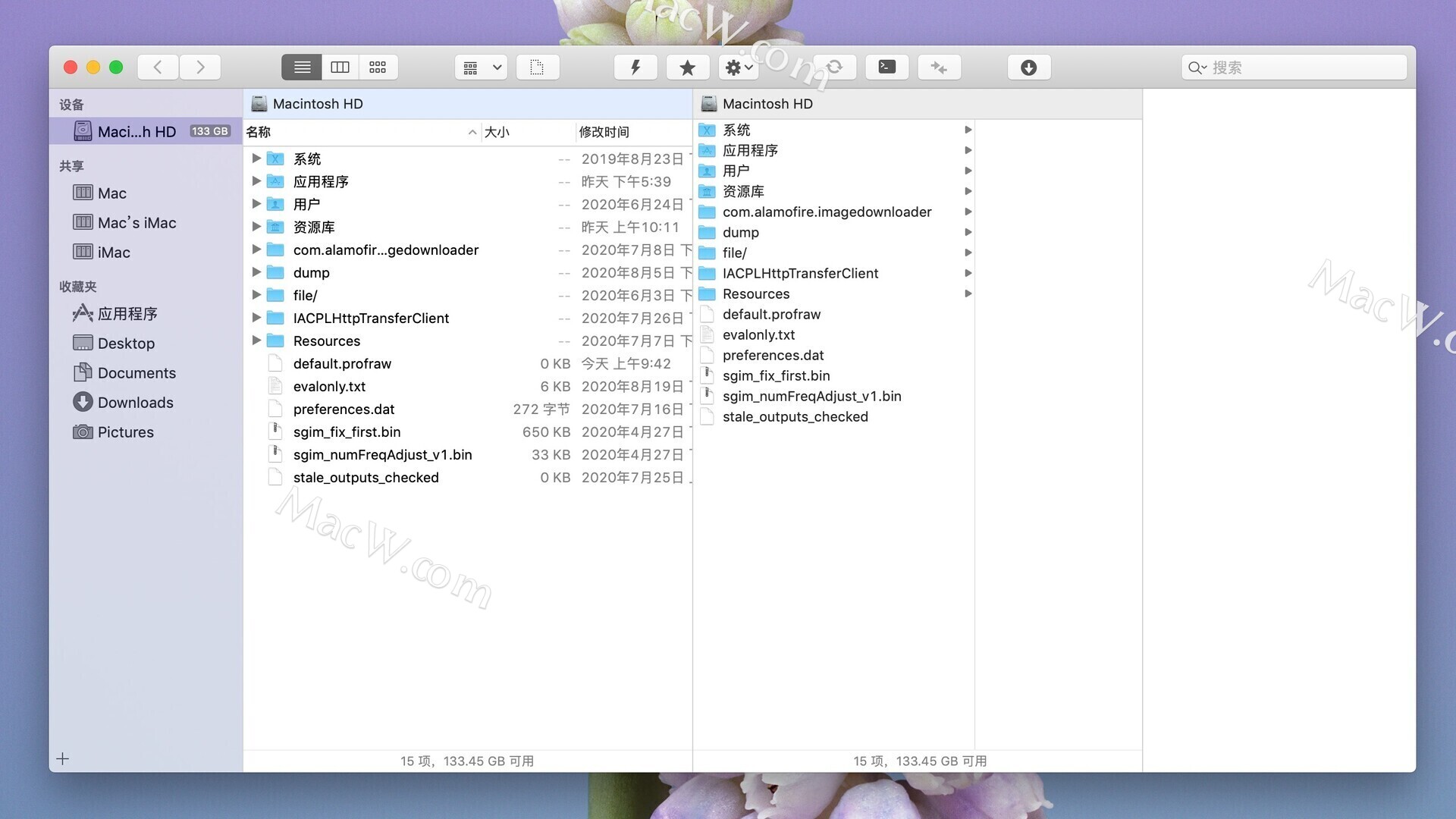Click the merge arrows toolbar icon
The image size is (1456, 819).
click(940, 67)
